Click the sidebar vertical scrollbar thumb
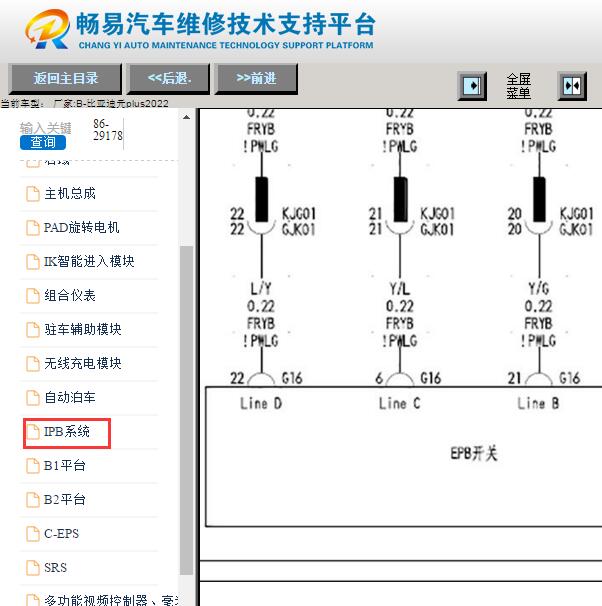This screenshot has width=602, height=606. coord(186,410)
